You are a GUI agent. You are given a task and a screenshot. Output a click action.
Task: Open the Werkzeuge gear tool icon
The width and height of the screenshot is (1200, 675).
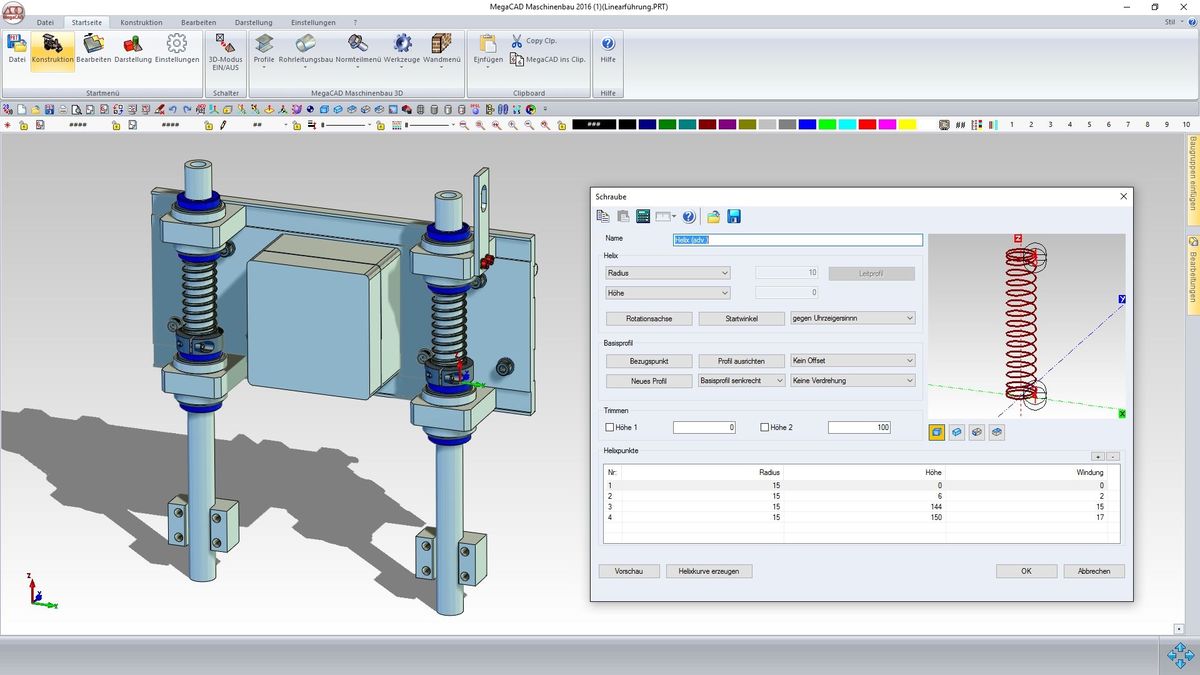coord(402,44)
